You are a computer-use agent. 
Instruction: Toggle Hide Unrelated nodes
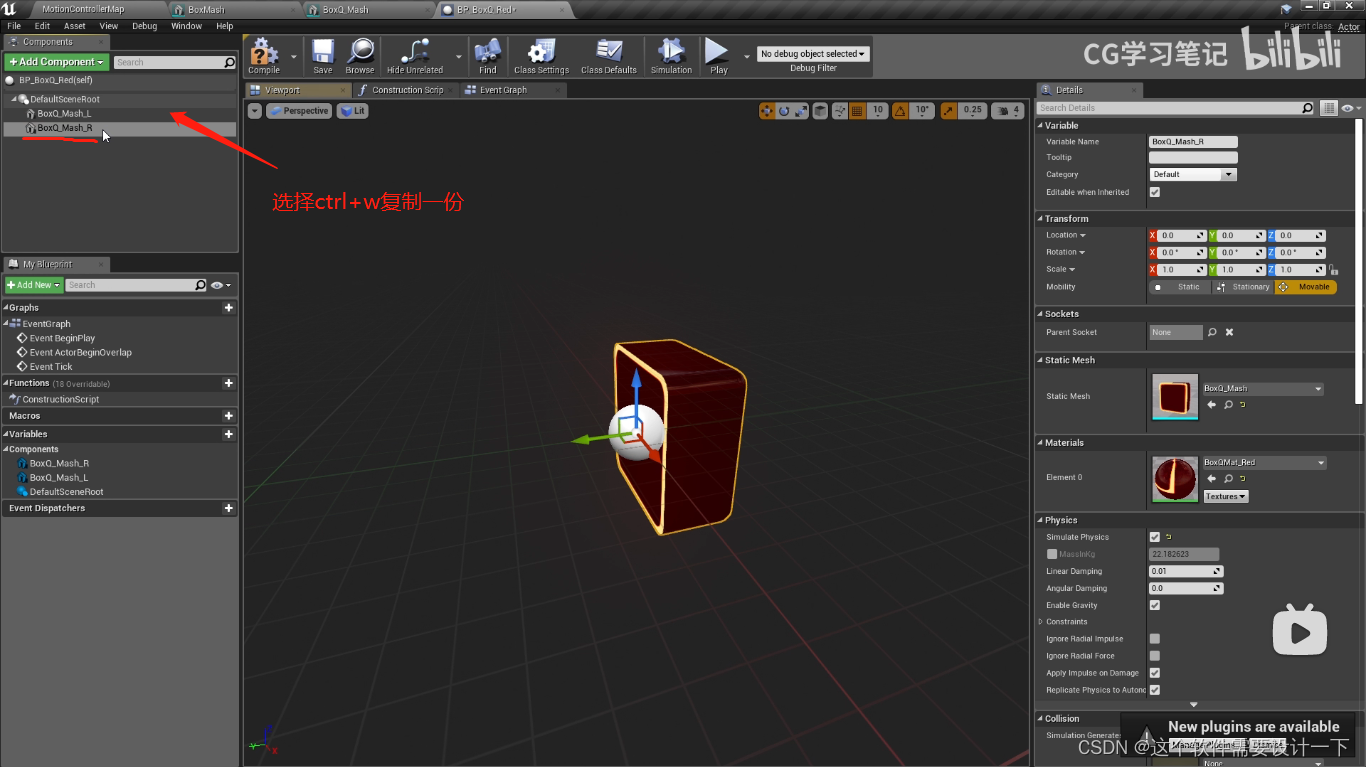[x=415, y=56]
